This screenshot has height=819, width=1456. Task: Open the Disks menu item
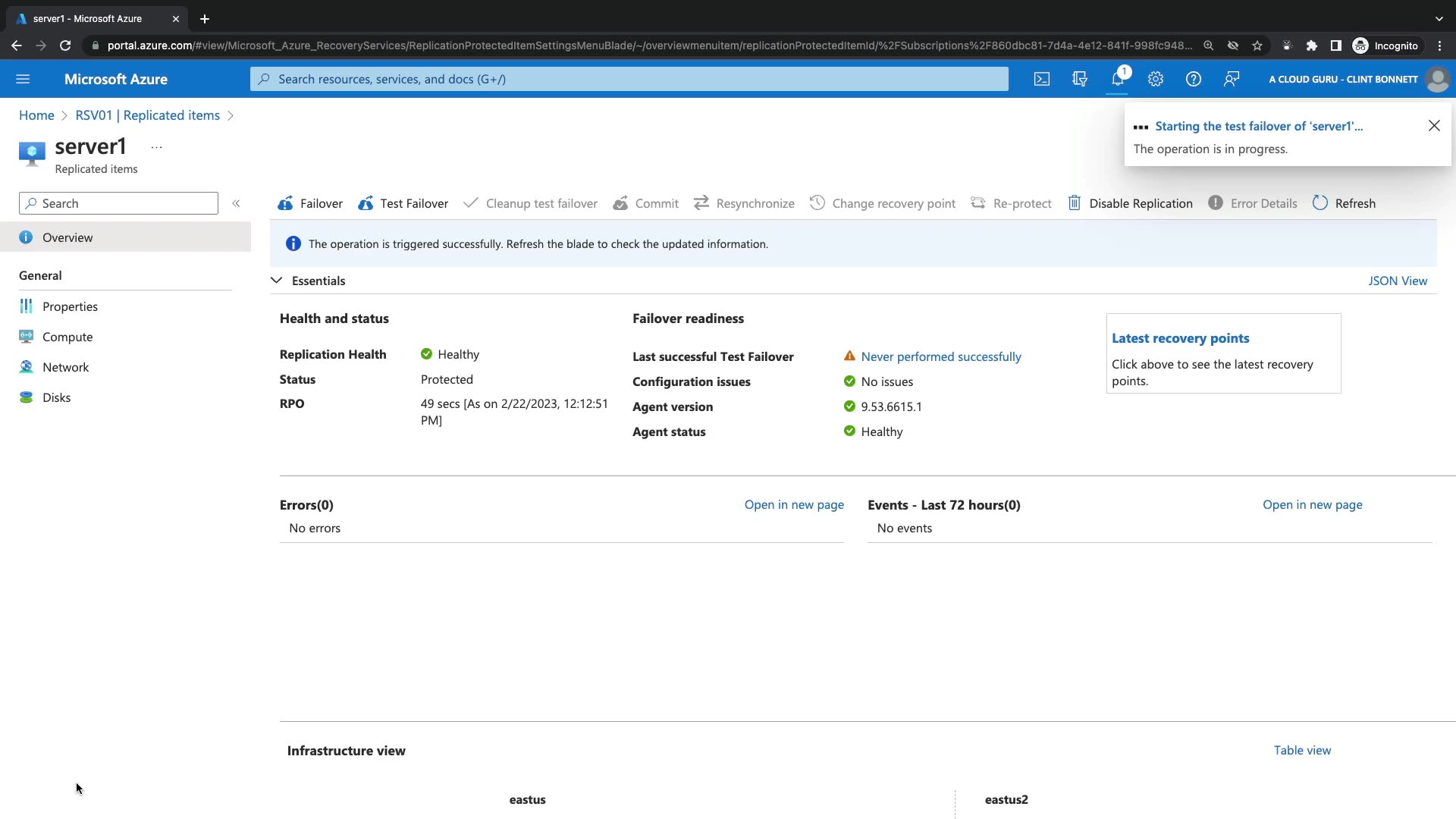point(56,397)
